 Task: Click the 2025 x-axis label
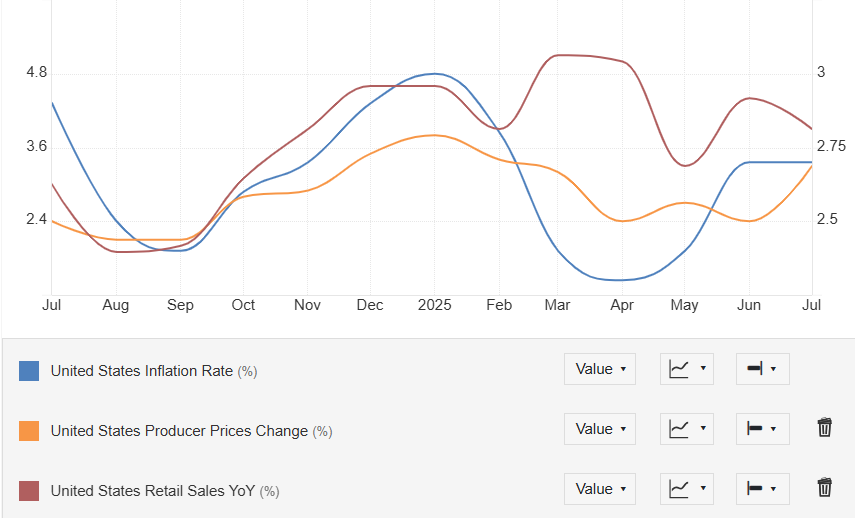434,305
